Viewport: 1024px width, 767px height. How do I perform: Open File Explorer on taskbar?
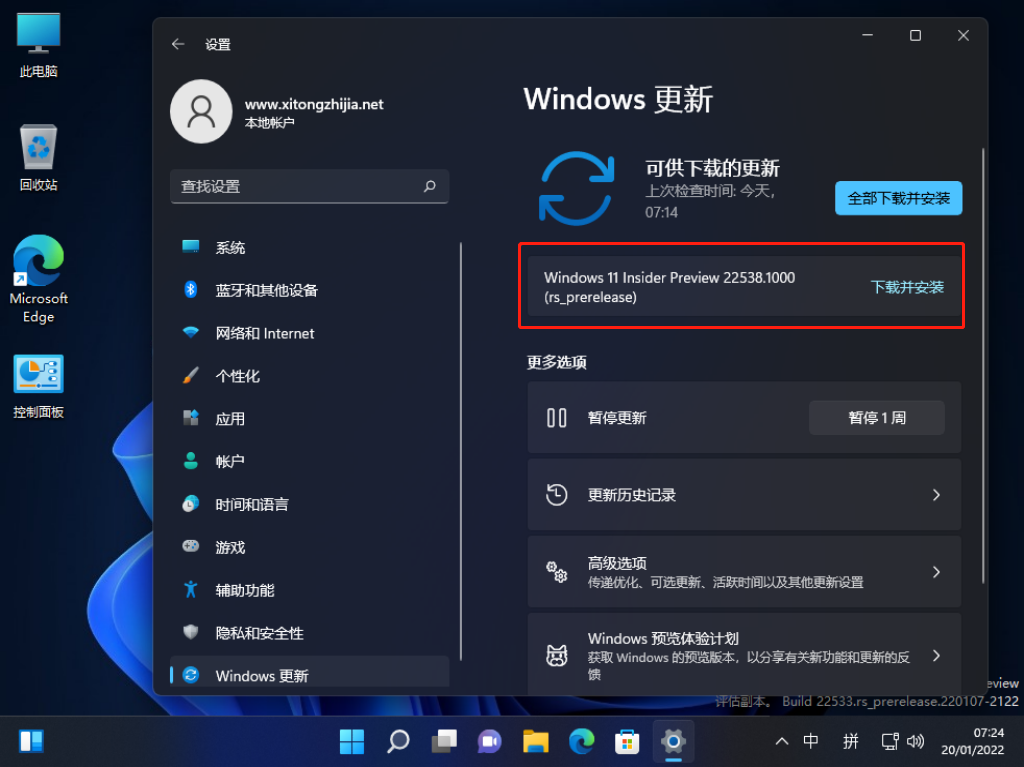tap(536, 741)
